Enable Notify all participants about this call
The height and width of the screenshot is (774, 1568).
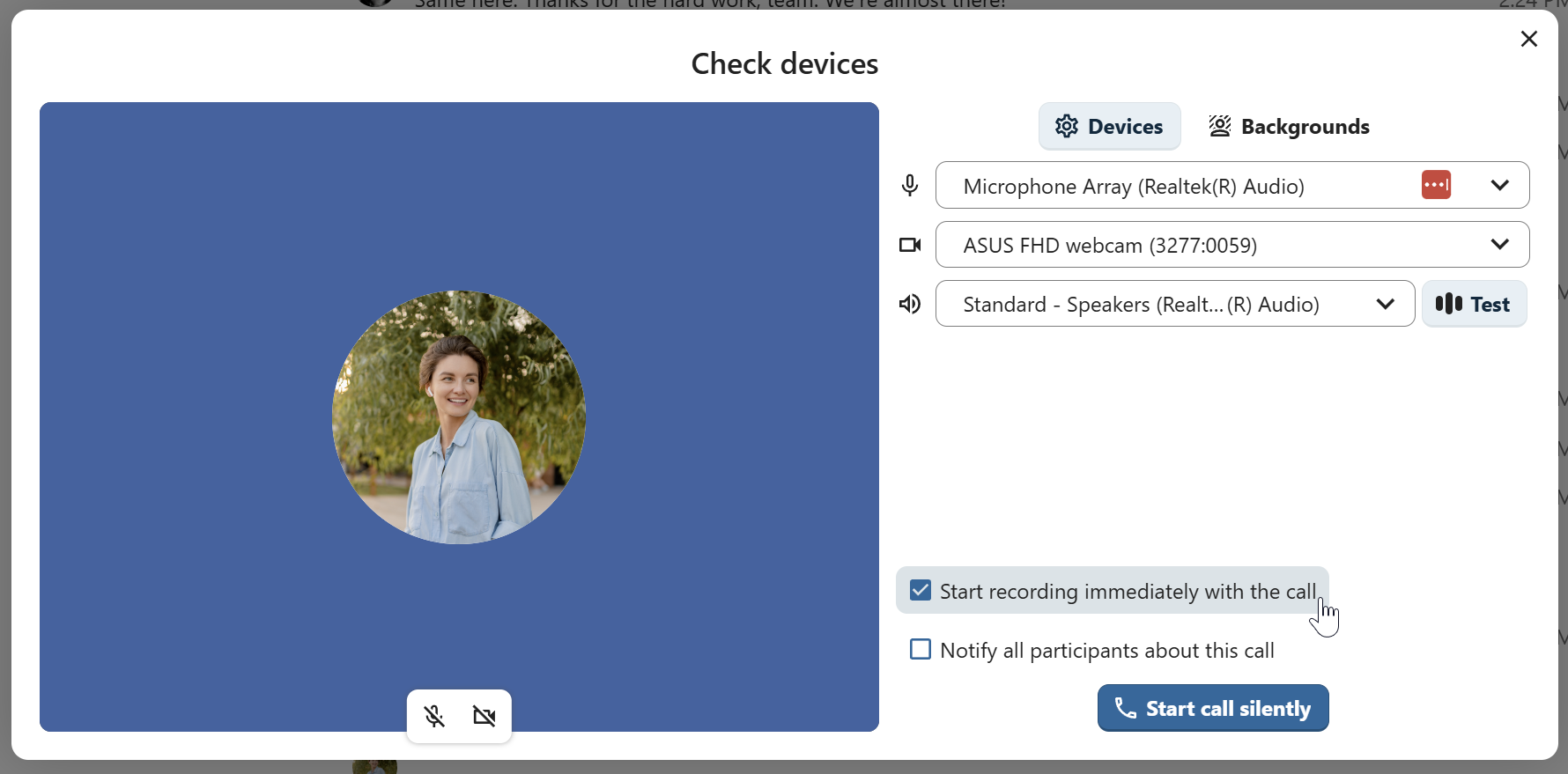pyautogui.click(x=921, y=650)
